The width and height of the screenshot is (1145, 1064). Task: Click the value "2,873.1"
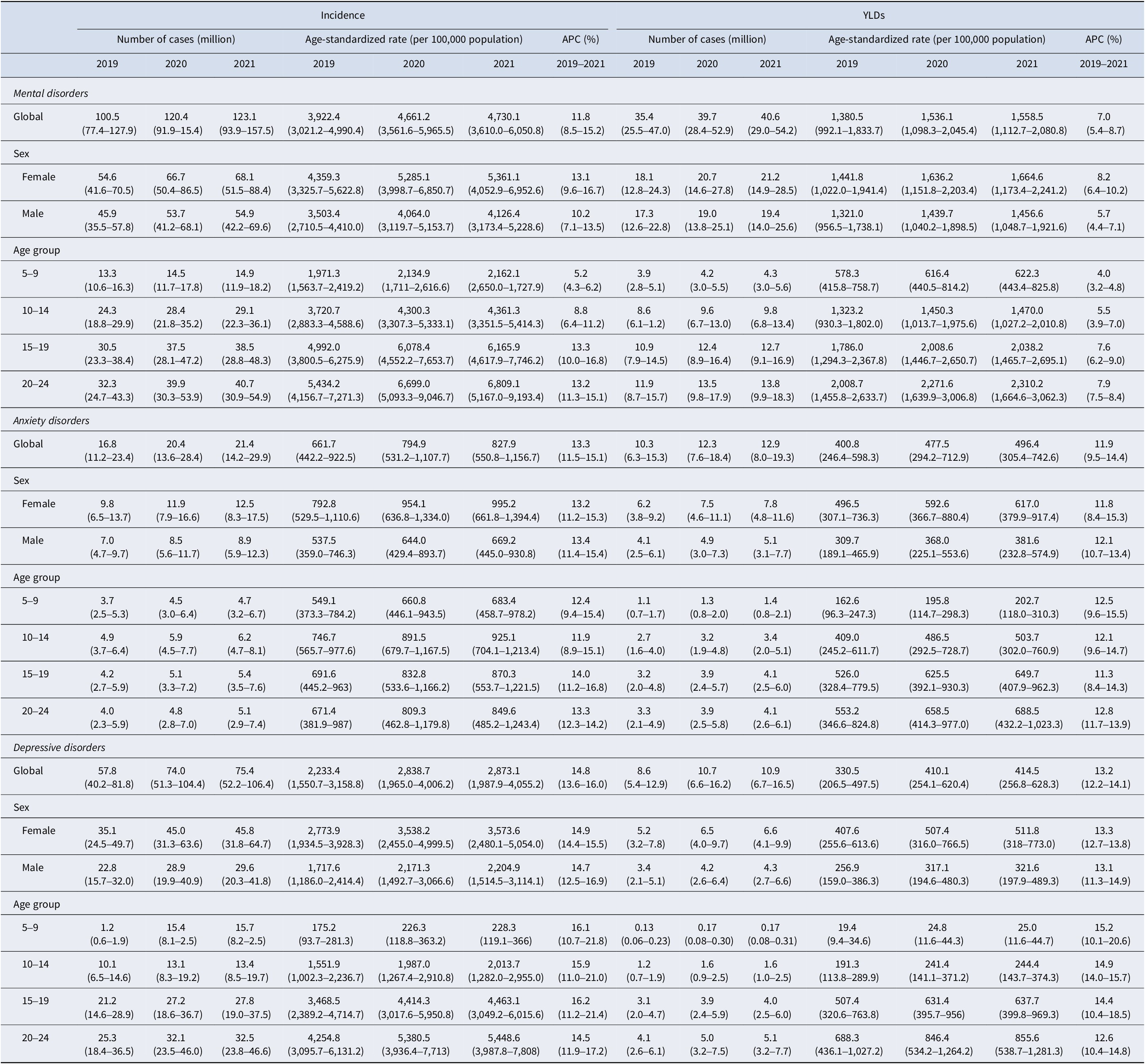pos(504,771)
